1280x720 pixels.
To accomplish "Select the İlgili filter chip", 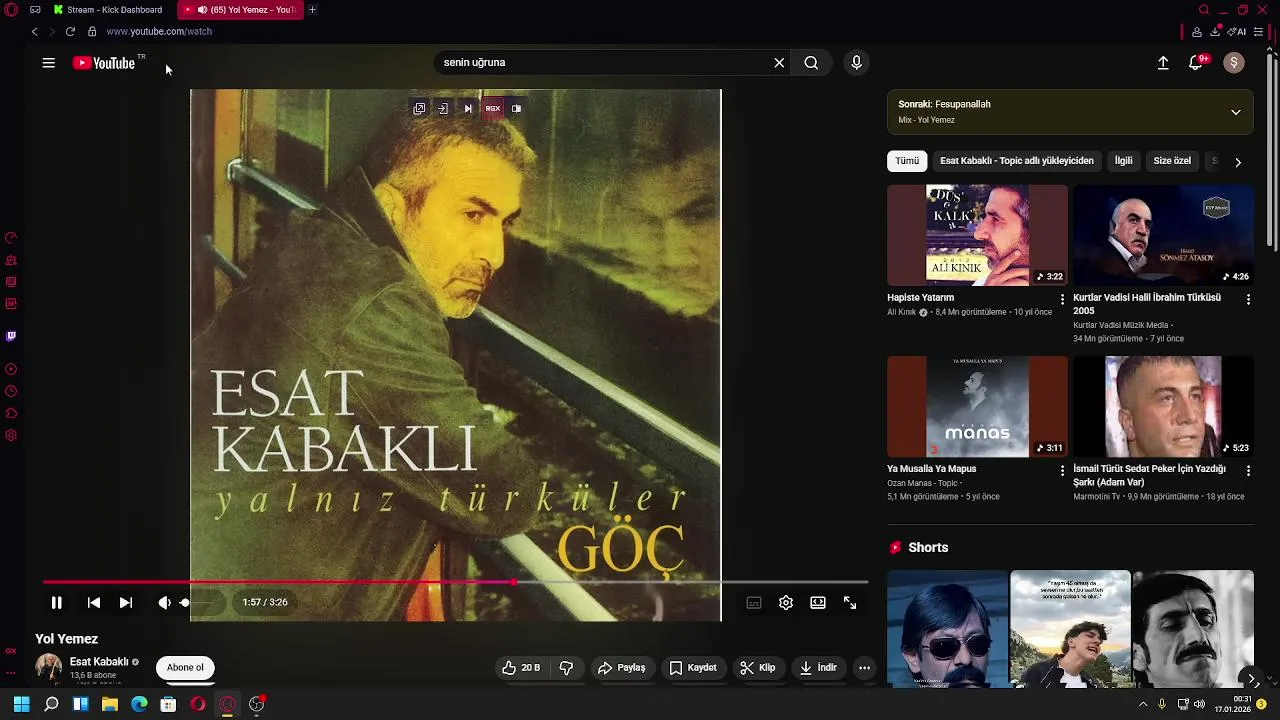I will tap(1124, 161).
